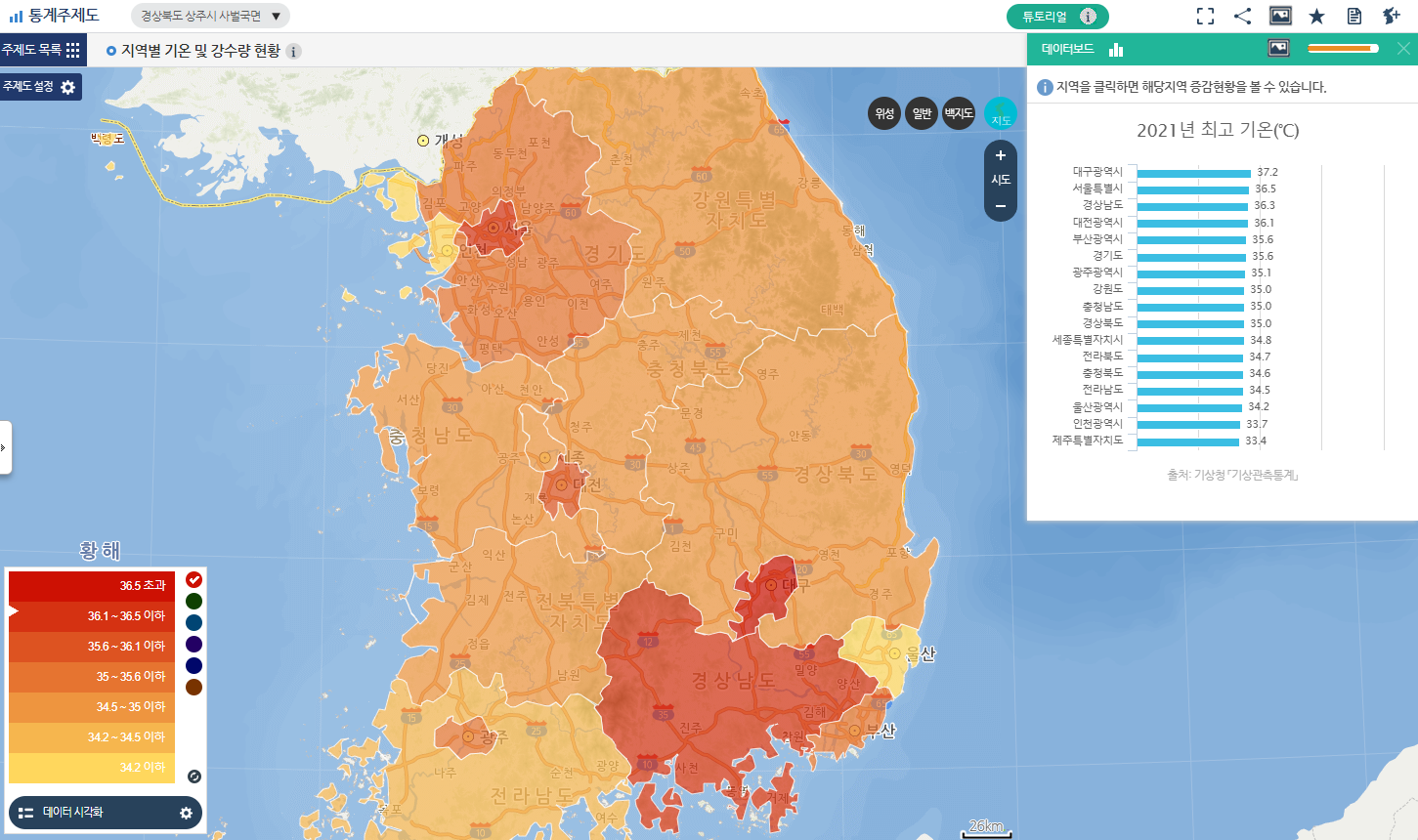Click 출처: 기상청 기상관측통계 source text

1232,475
